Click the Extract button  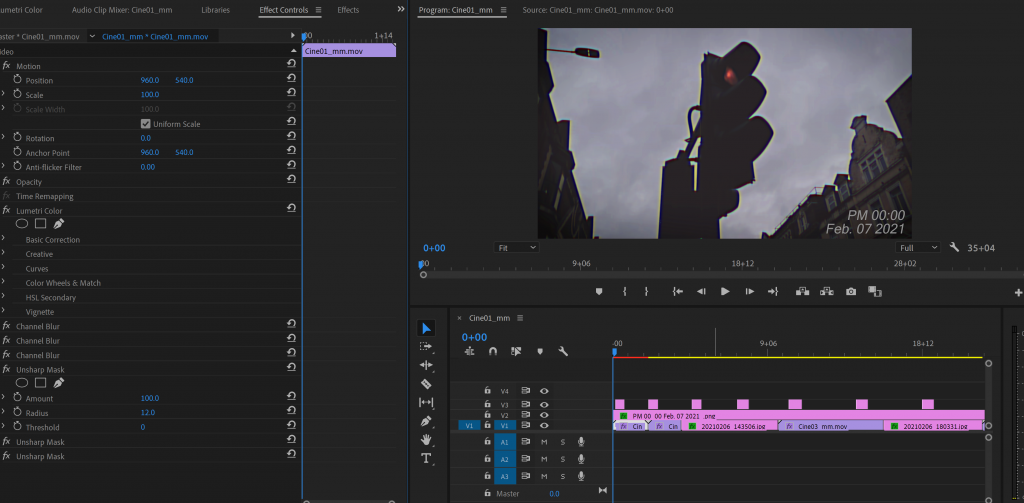tap(827, 292)
